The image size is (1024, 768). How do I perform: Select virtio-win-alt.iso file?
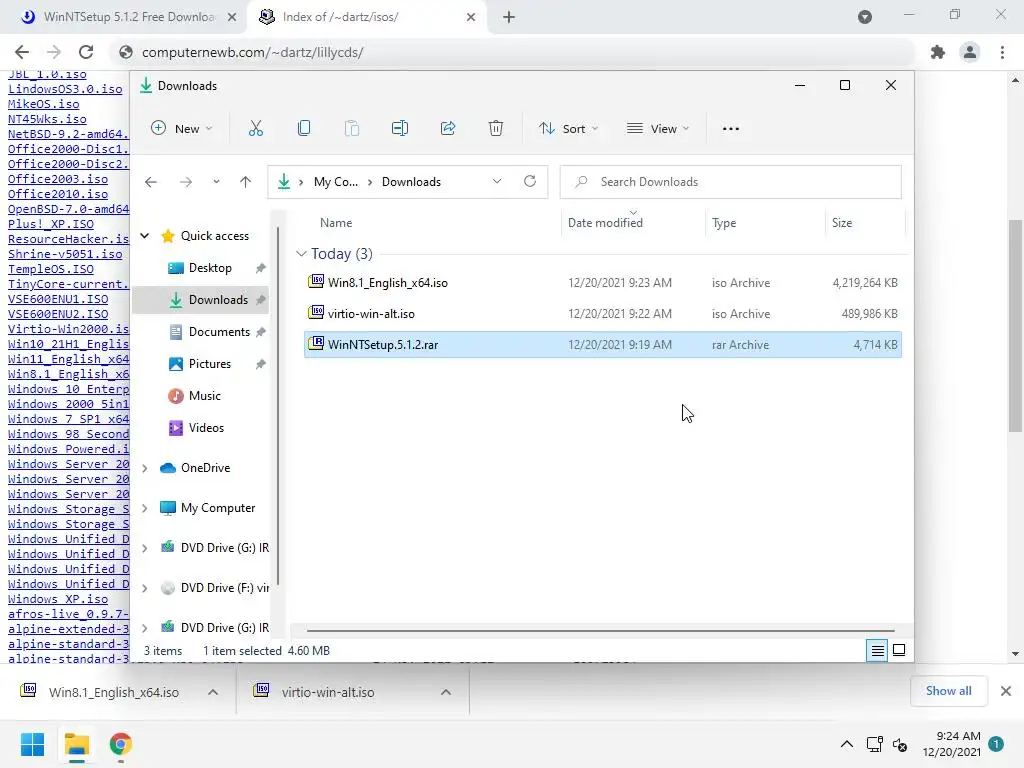pyautogui.click(x=603, y=313)
